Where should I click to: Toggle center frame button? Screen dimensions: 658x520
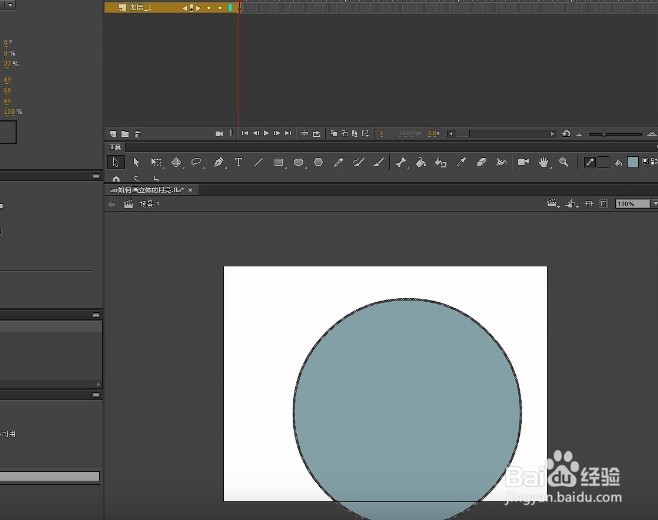[x=305, y=133]
